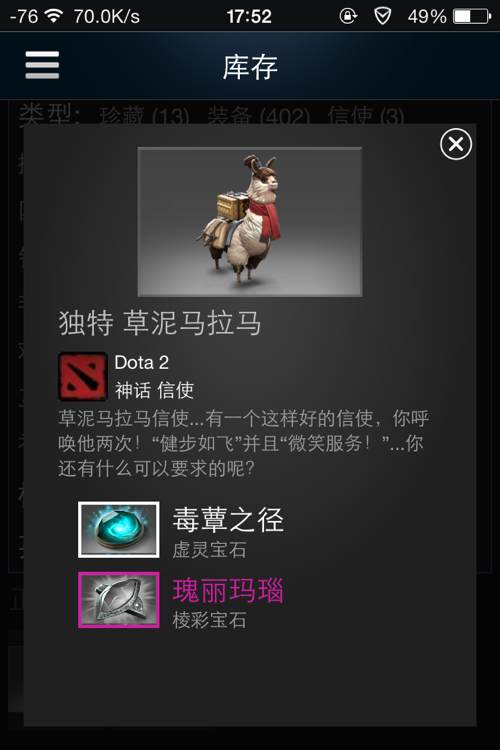Tap the llama courier preview image
Viewport: 500px width, 750px height.
[x=250, y=222]
